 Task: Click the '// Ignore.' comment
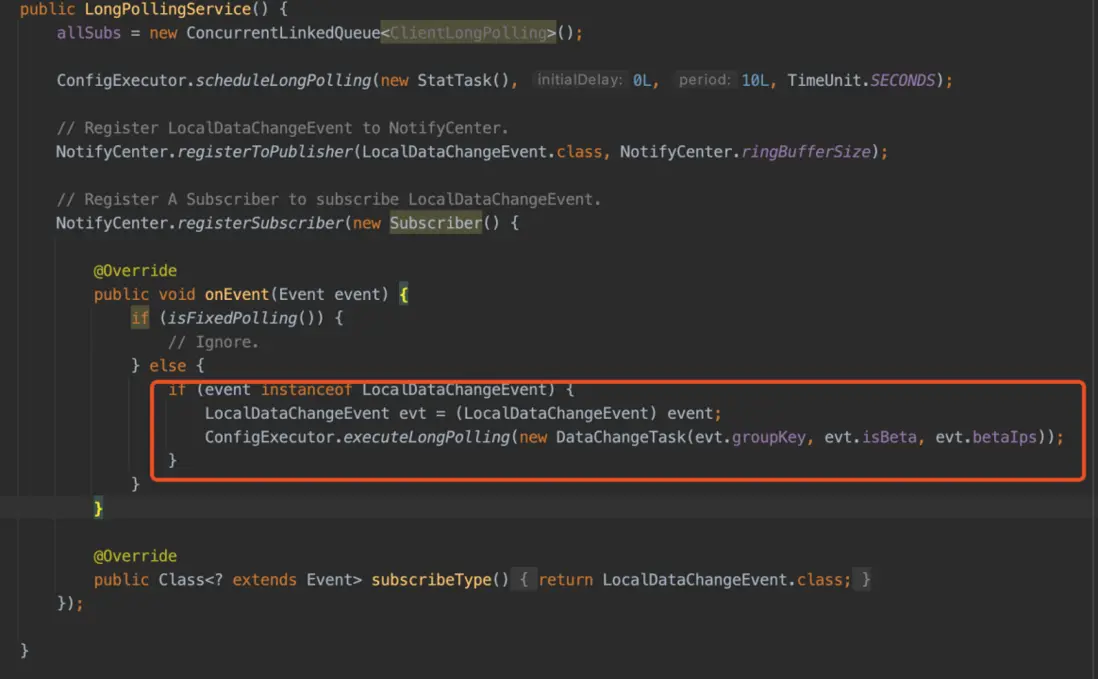pyautogui.click(x=213, y=342)
